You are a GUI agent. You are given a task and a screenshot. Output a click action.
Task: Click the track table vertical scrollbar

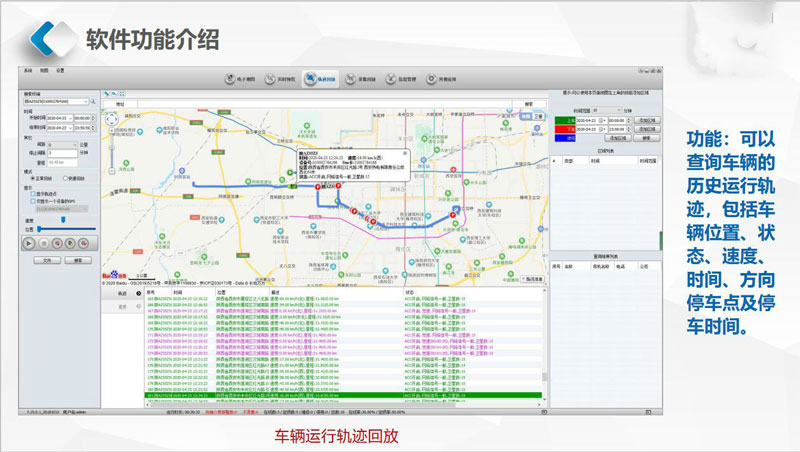pos(544,344)
